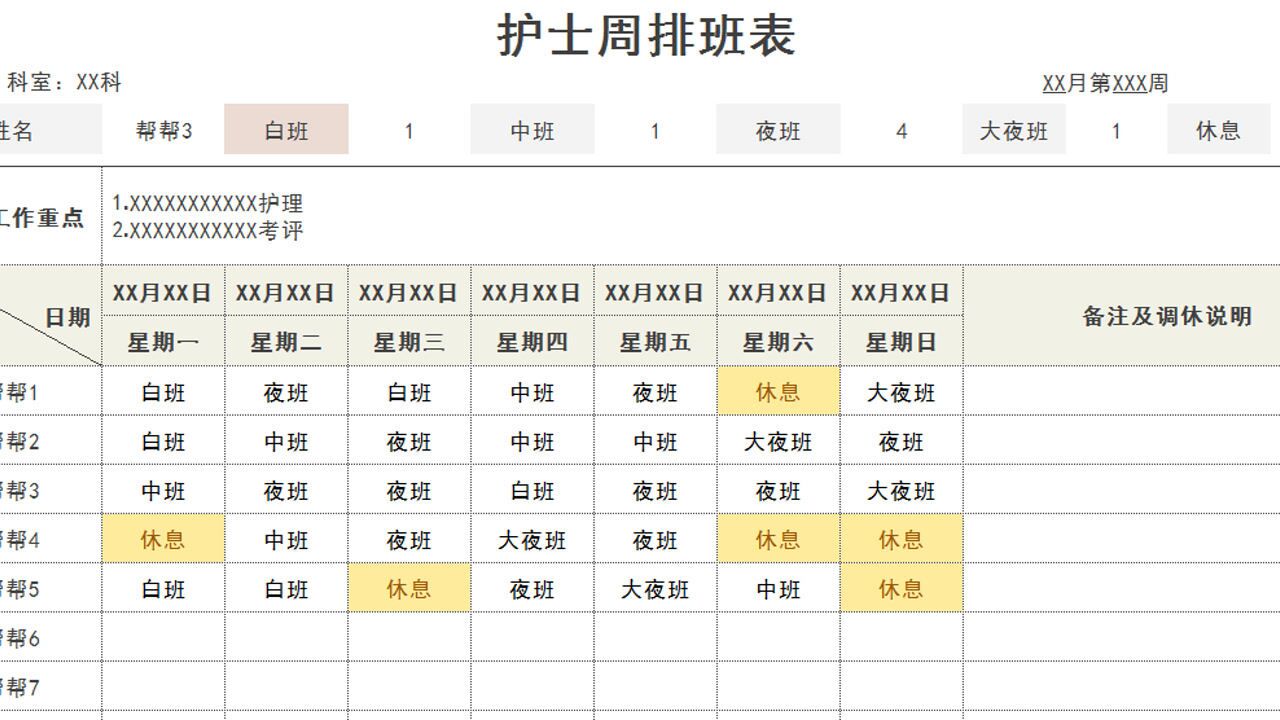Select 帮帮2's Sunday 夜班 cell
The height and width of the screenshot is (720, 1280).
pyautogui.click(x=901, y=441)
